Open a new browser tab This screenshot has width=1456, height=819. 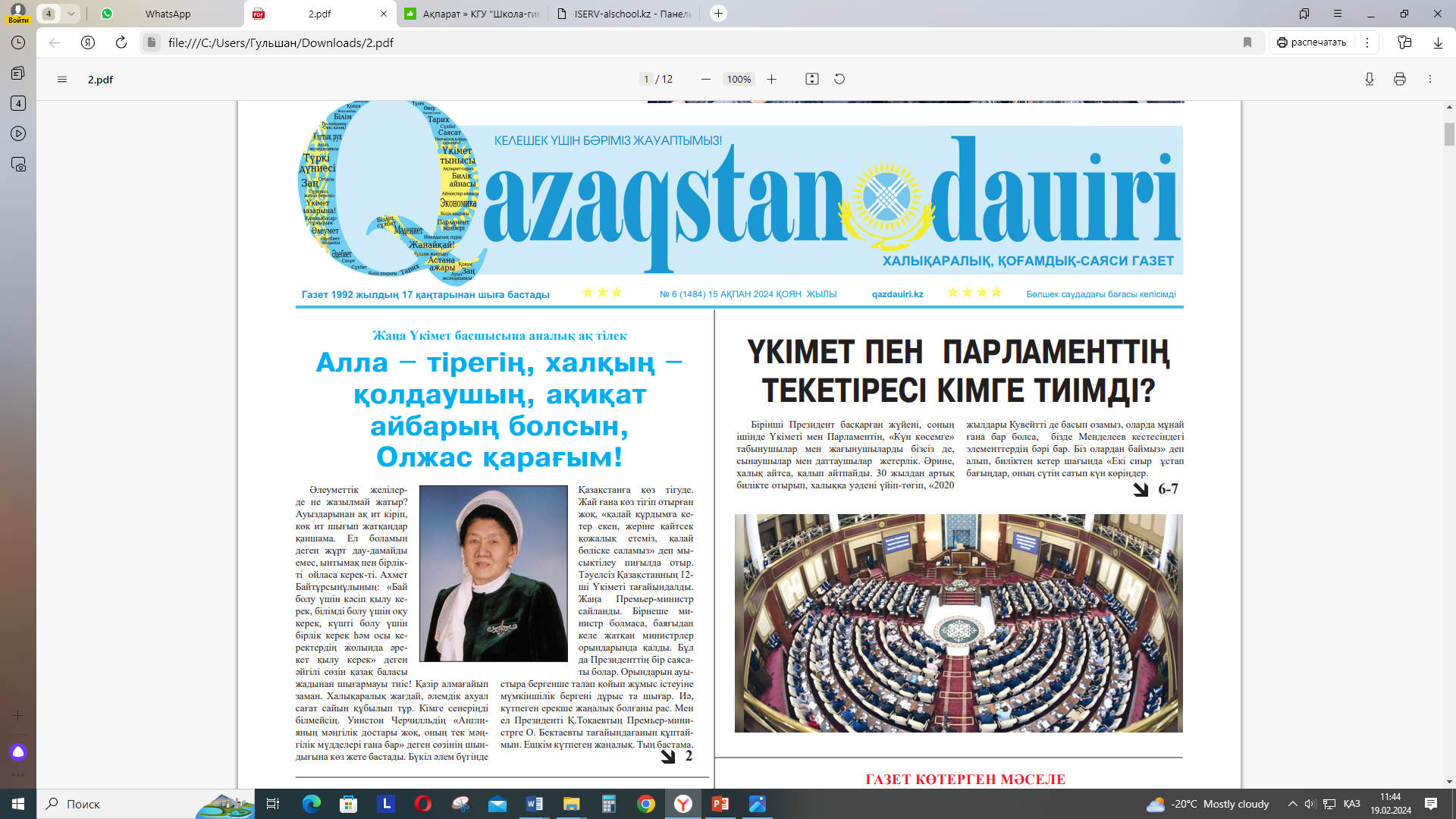[718, 14]
